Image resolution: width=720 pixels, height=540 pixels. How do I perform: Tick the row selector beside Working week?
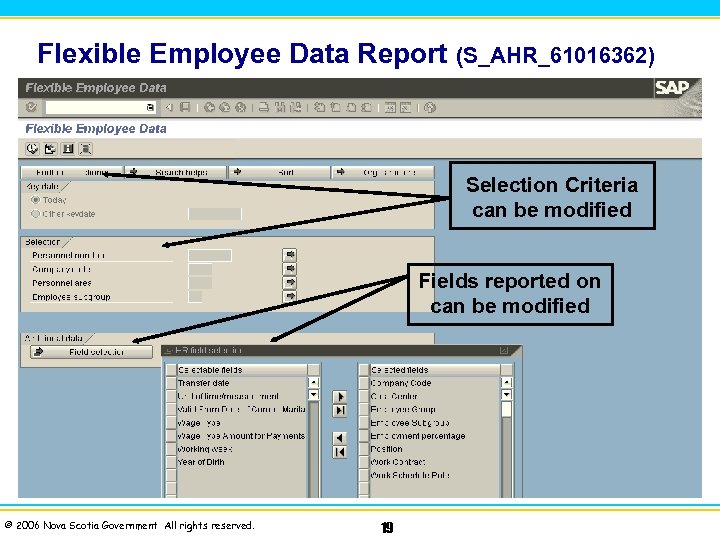pos(171,449)
